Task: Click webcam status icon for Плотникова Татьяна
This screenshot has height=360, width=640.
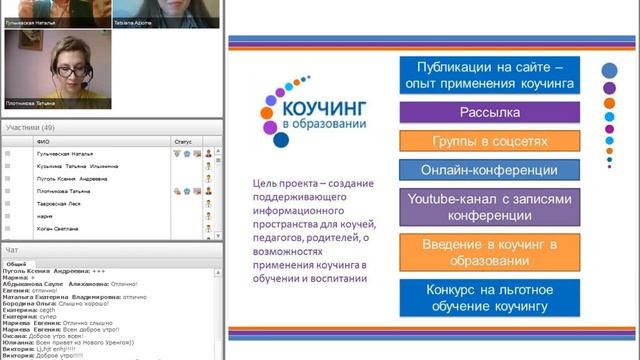Action: 187,191
